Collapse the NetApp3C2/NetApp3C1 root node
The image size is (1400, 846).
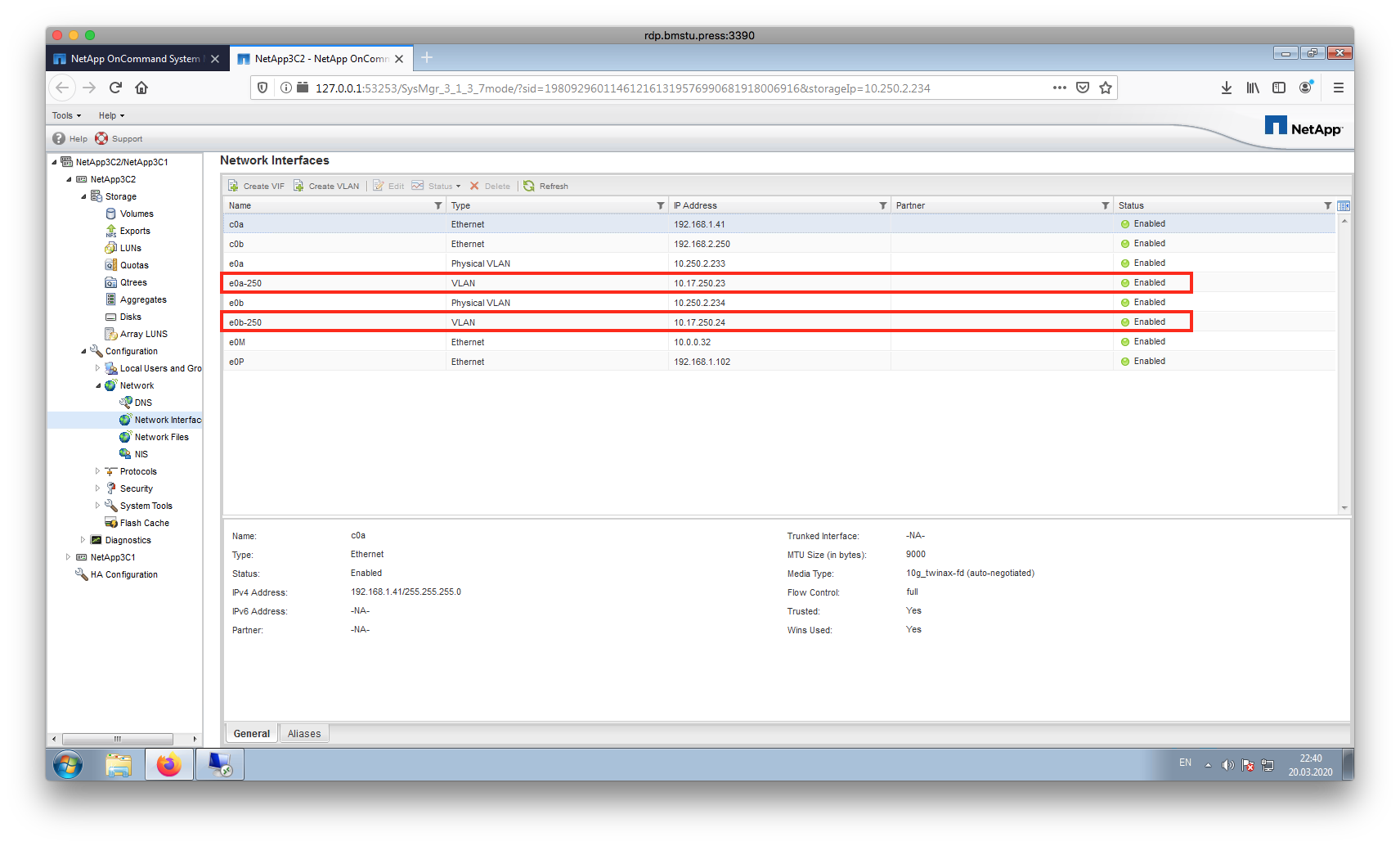click(x=54, y=162)
